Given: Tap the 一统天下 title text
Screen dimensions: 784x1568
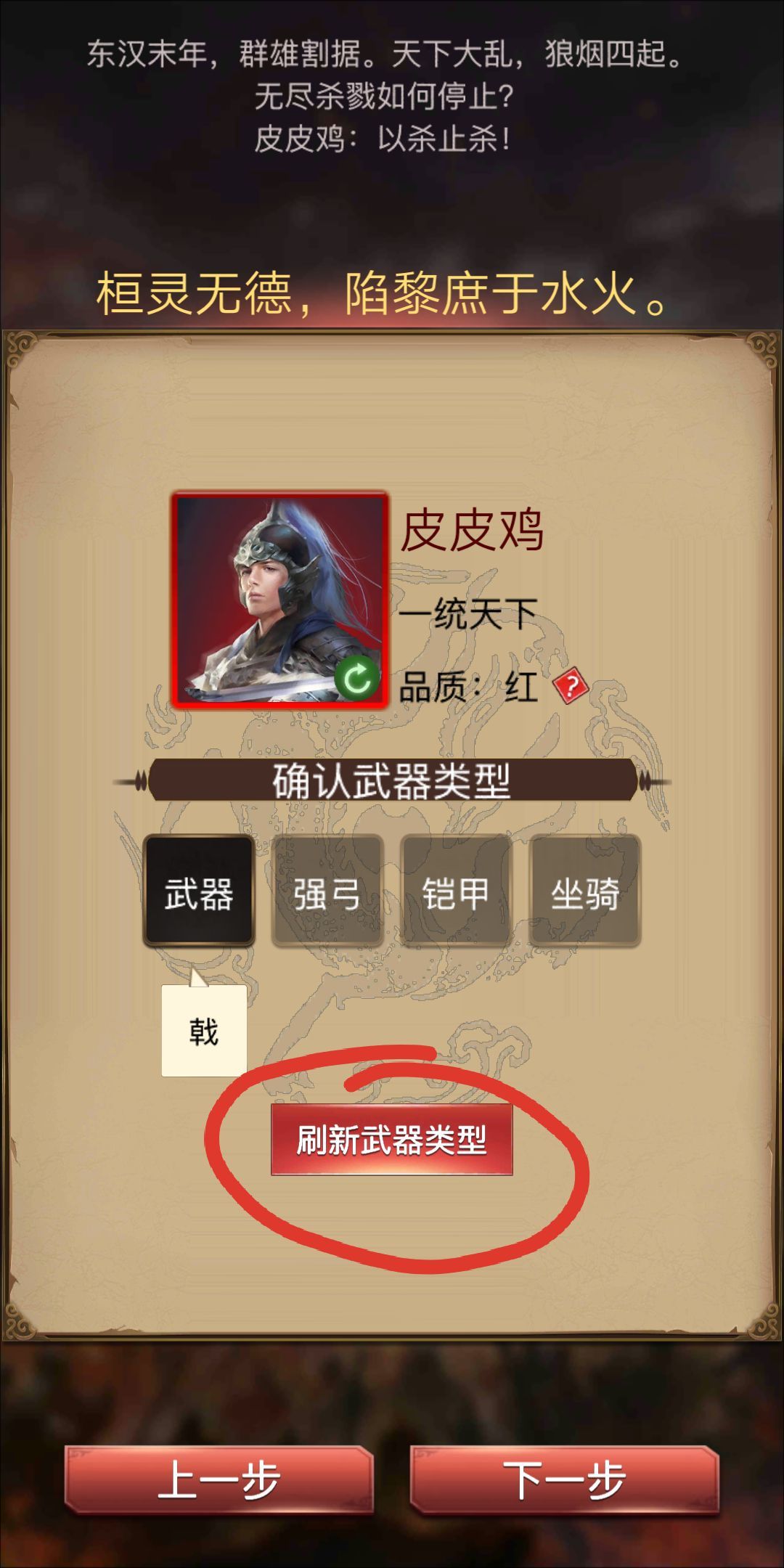Looking at the screenshot, I should coord(467,615).
